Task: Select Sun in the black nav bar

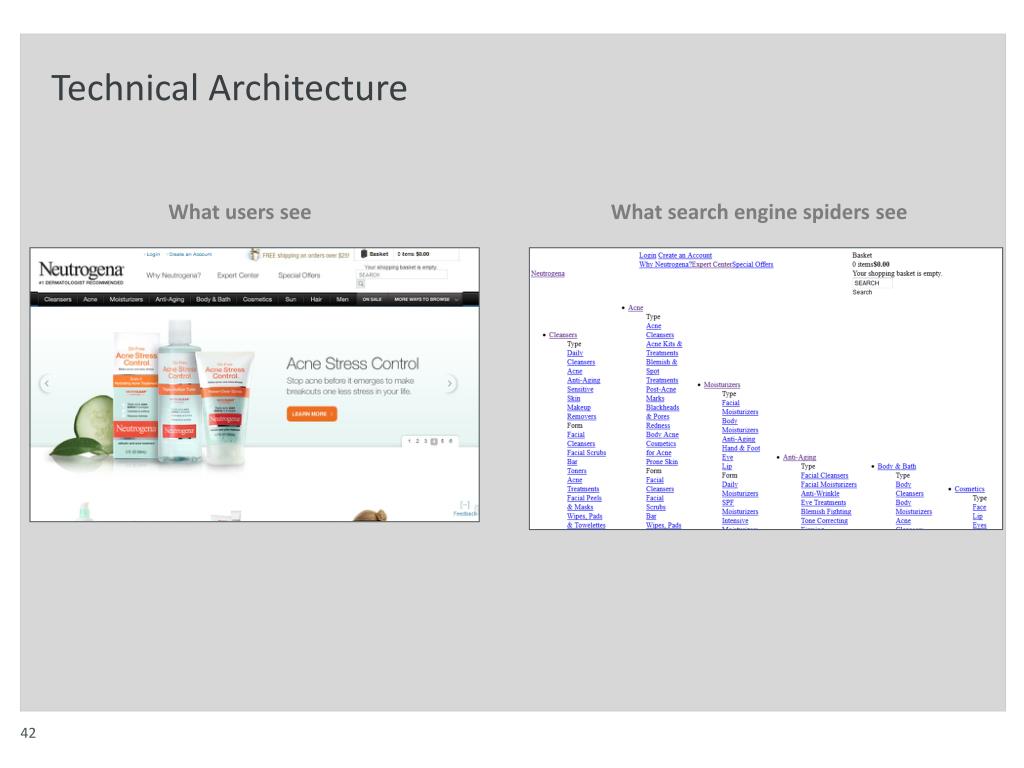Action: pos(291,299)
